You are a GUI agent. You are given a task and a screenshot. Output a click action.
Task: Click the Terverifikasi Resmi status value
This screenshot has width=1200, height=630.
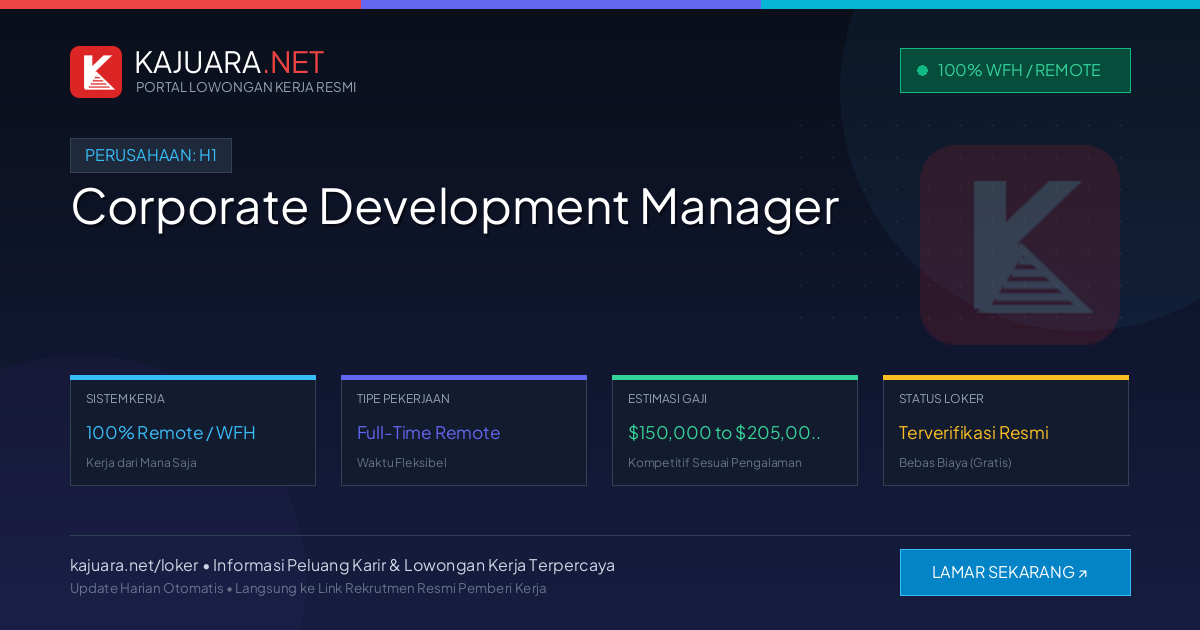tap(974, 433)
